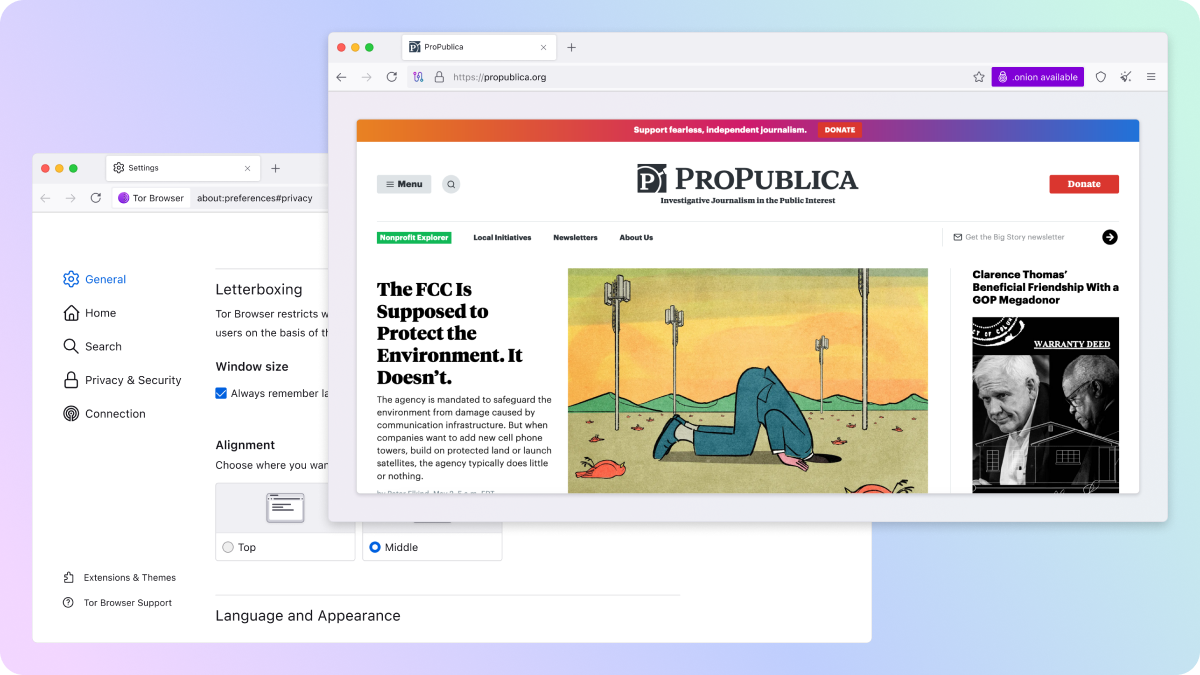Bookmark this page with the star icon
The height and width of the screenshot is (675, 1200).
(979, 77)
